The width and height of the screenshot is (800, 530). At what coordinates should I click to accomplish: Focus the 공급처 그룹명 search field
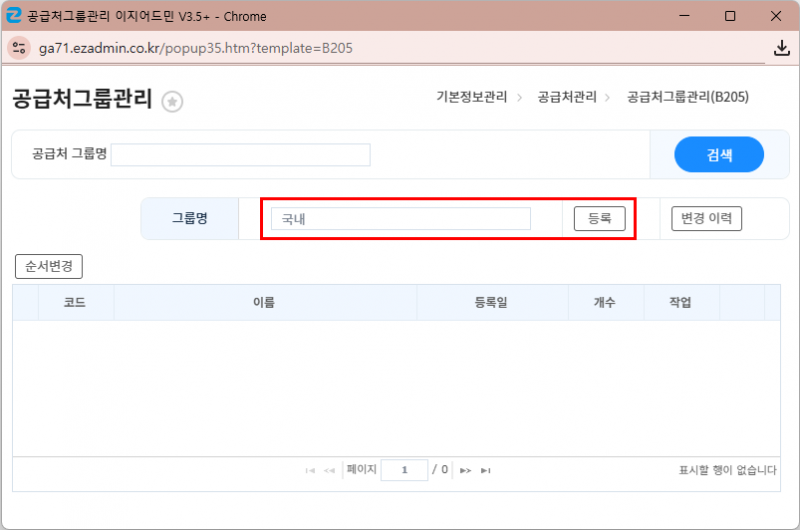click(x=241, y=155)
